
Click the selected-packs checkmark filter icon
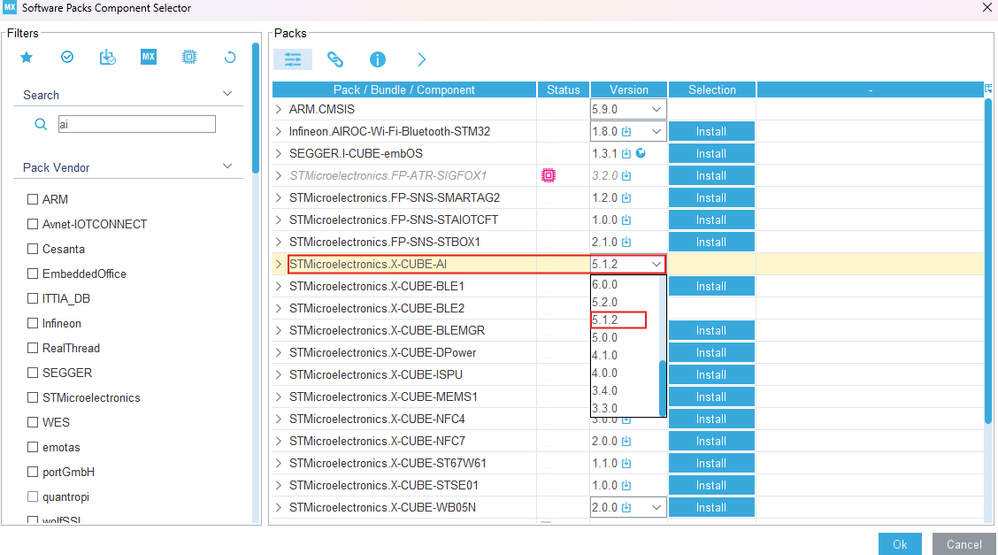tap(67, 57)
